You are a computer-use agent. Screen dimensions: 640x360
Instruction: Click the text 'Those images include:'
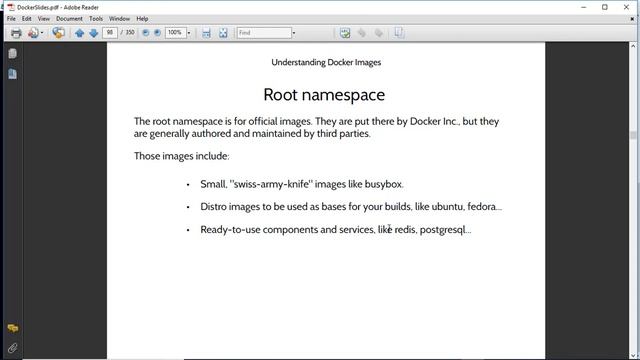pyautogui.click(x=182, y=156)
